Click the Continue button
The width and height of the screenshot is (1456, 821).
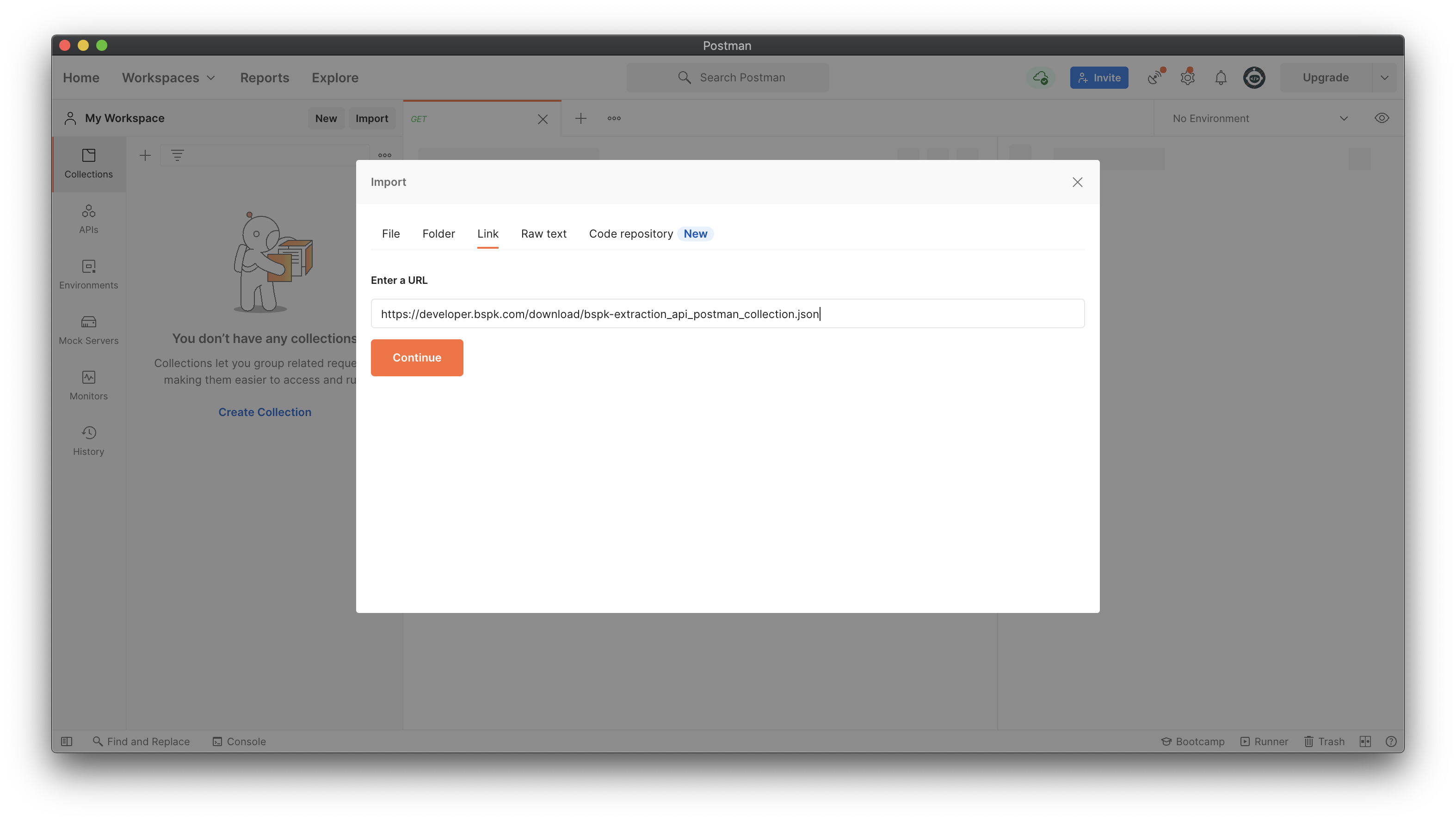[x=417, y=358]
